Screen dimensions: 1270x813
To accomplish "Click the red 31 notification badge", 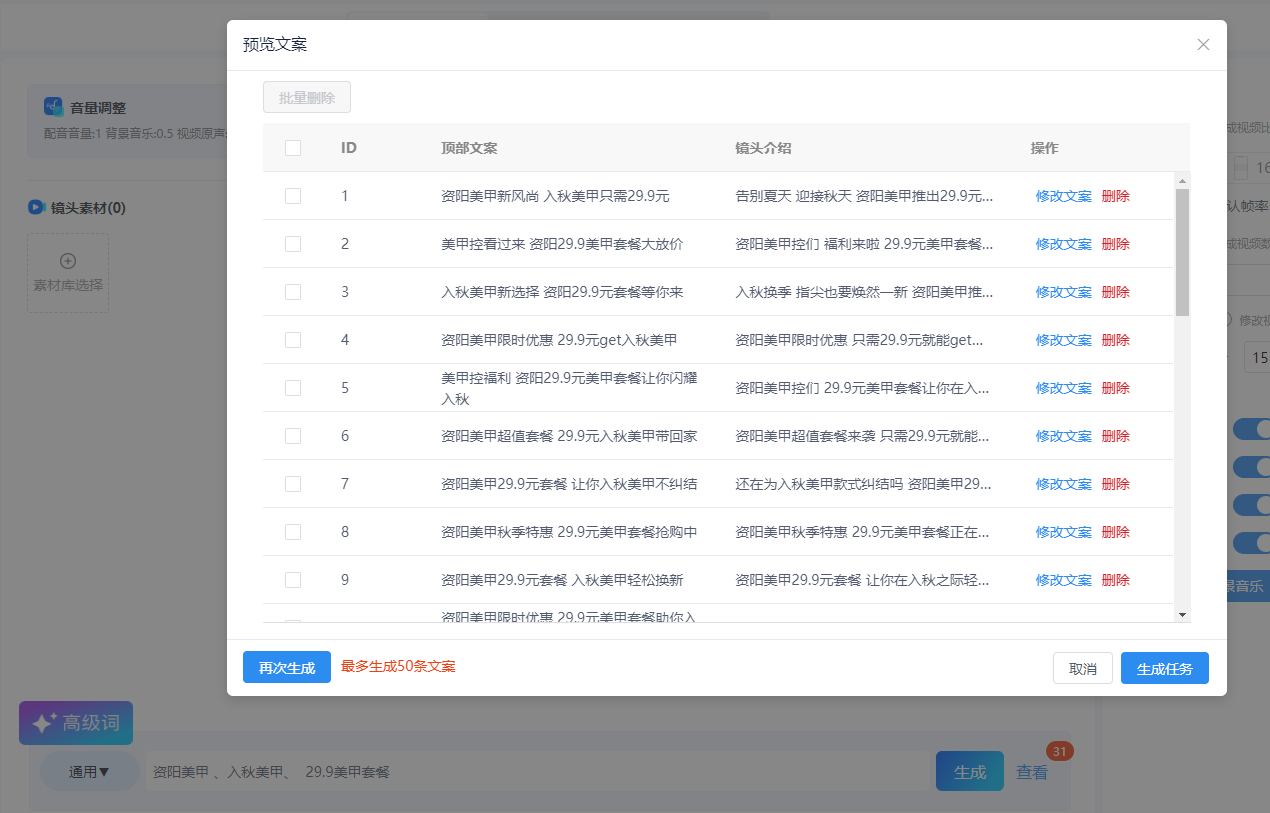I will tap(1059, 751).
